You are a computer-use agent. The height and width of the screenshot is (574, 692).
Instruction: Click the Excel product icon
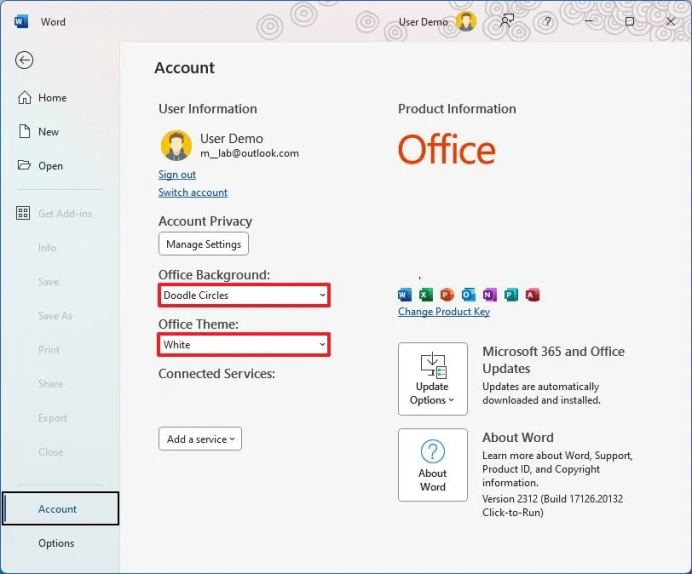426,294
